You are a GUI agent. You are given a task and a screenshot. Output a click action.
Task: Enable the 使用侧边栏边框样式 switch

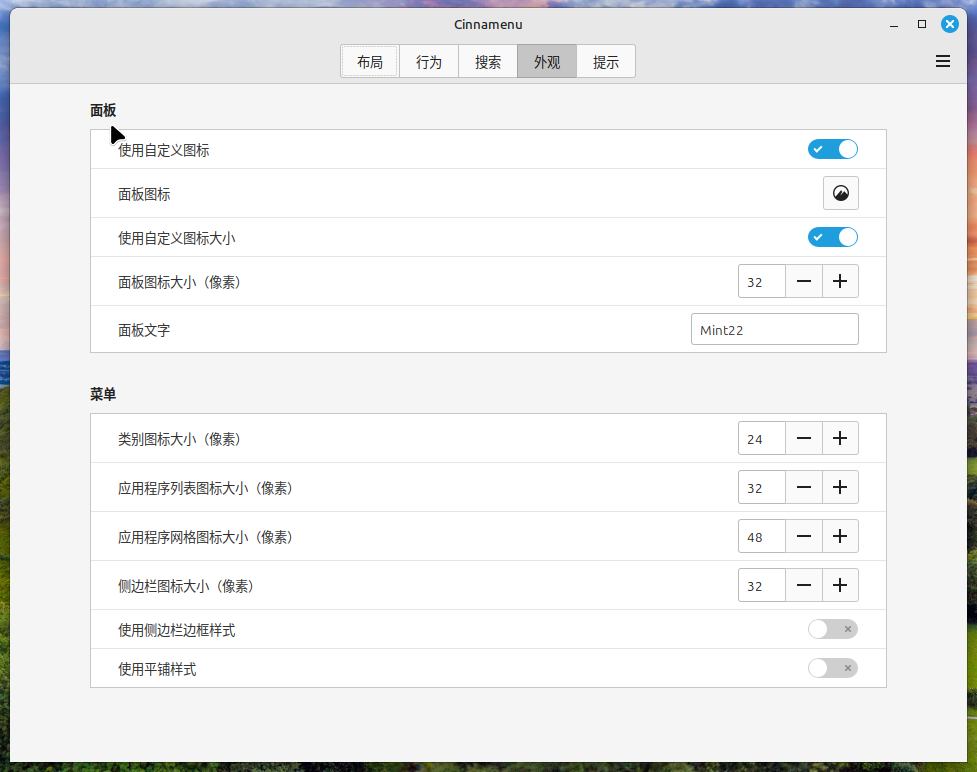click(832, 629)
